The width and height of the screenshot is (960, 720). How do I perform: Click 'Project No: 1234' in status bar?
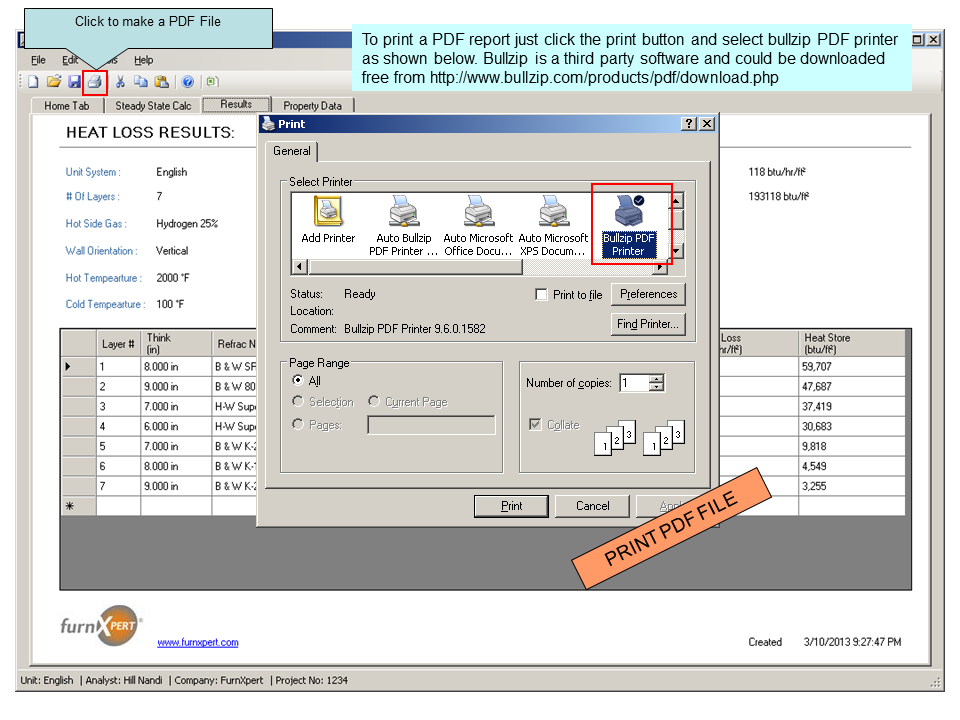(312, 680)
